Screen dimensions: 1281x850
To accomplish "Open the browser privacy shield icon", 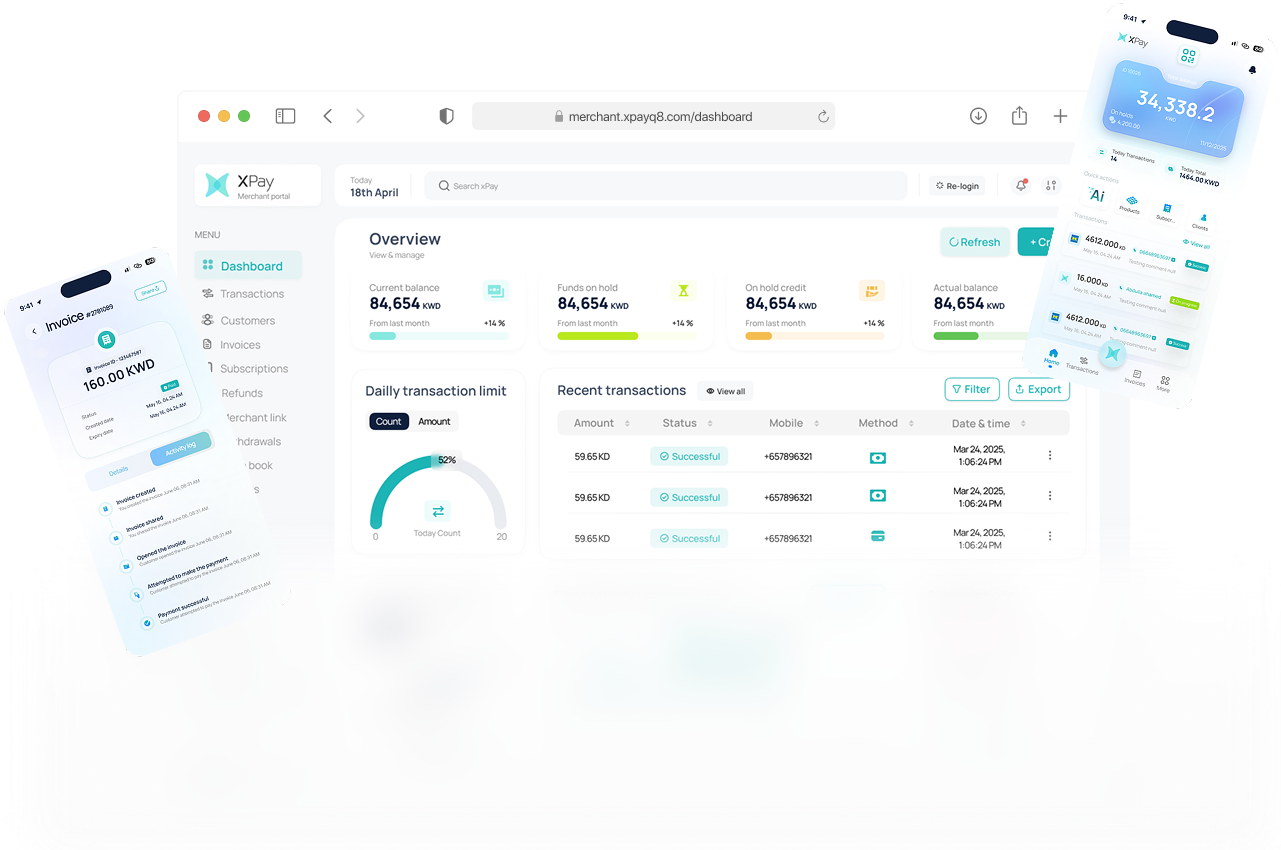I will [446, 116].
